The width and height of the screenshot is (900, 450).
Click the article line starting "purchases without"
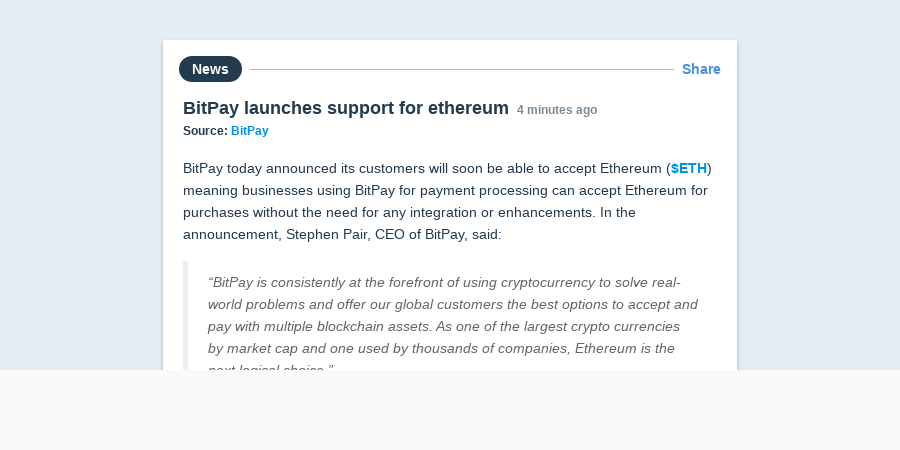(x=409, y=212)
